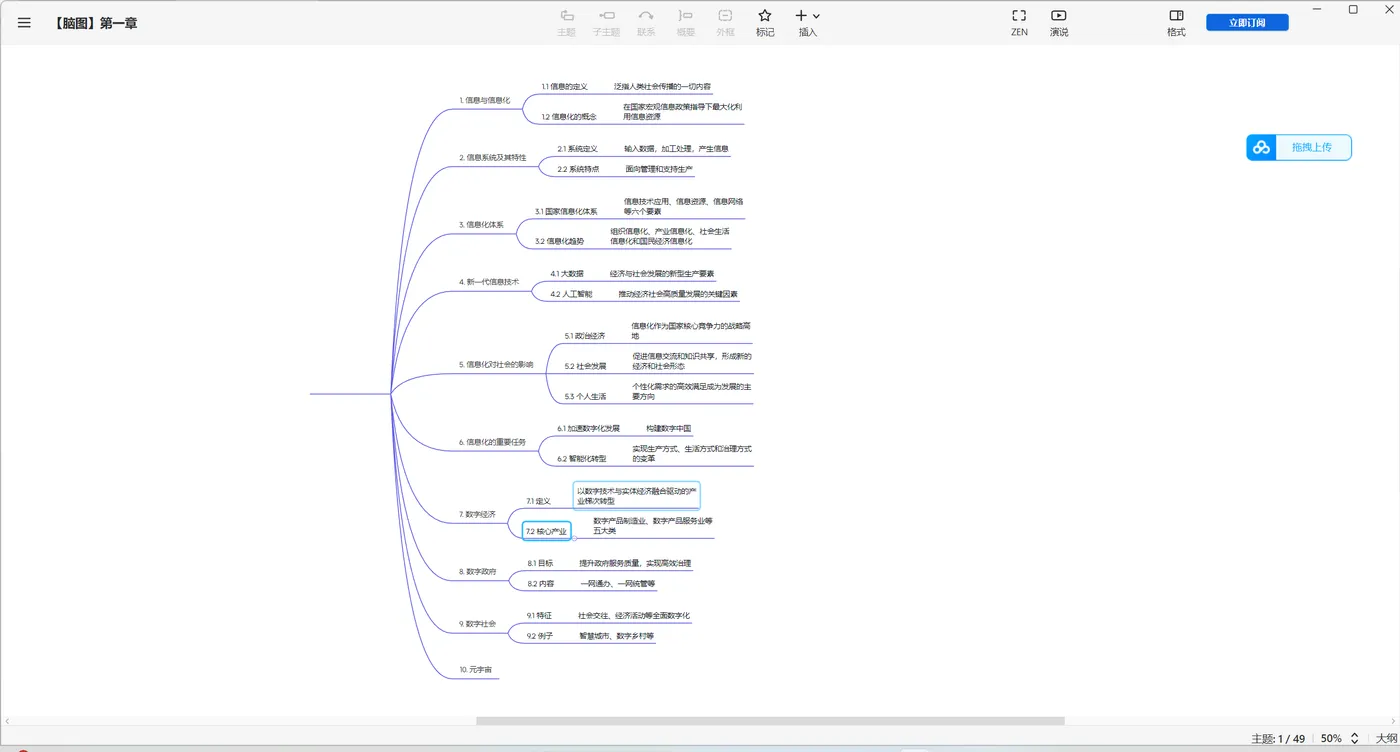The height and width of the screenshot is (752, 1400).
Task: Click node 泛指人类社会传播的一切内容
Action: tap(662, 87)
